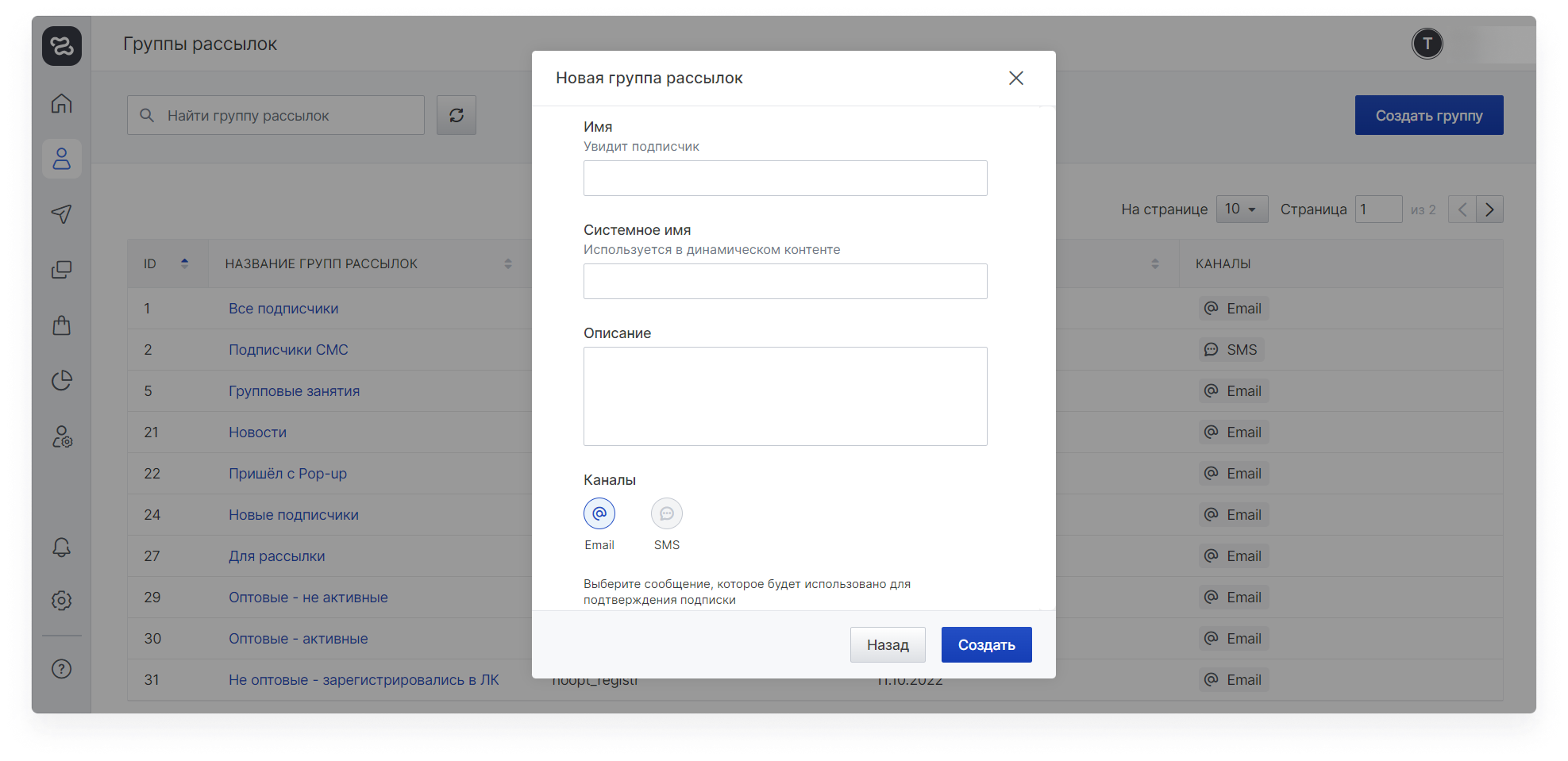The image size is (1568, 761).
Task: Click the SMS tag in row 2
Action: [1231, 350]
